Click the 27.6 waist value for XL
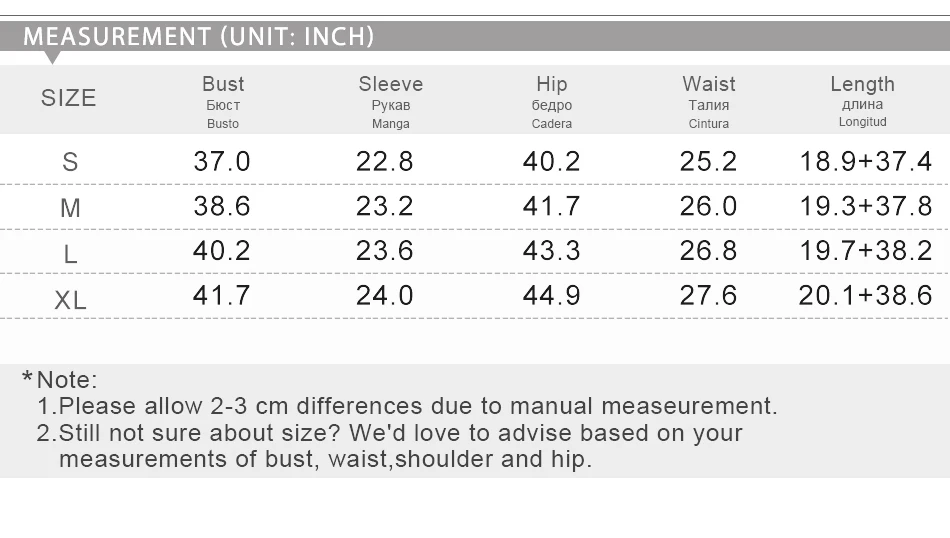Screen dimensions: 950x538 click(x=708, y=295)
